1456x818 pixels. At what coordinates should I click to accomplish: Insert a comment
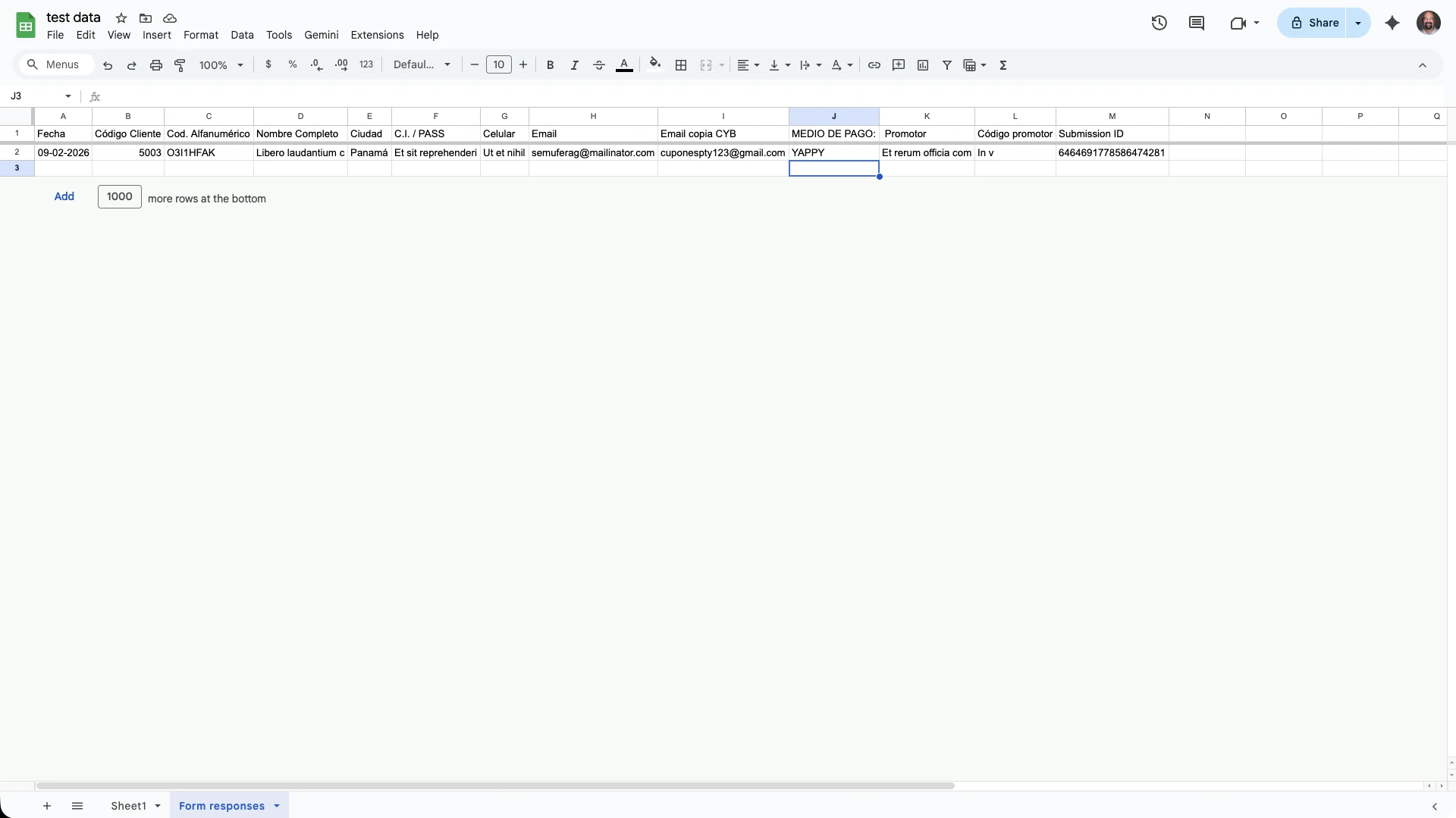[899, 64]
